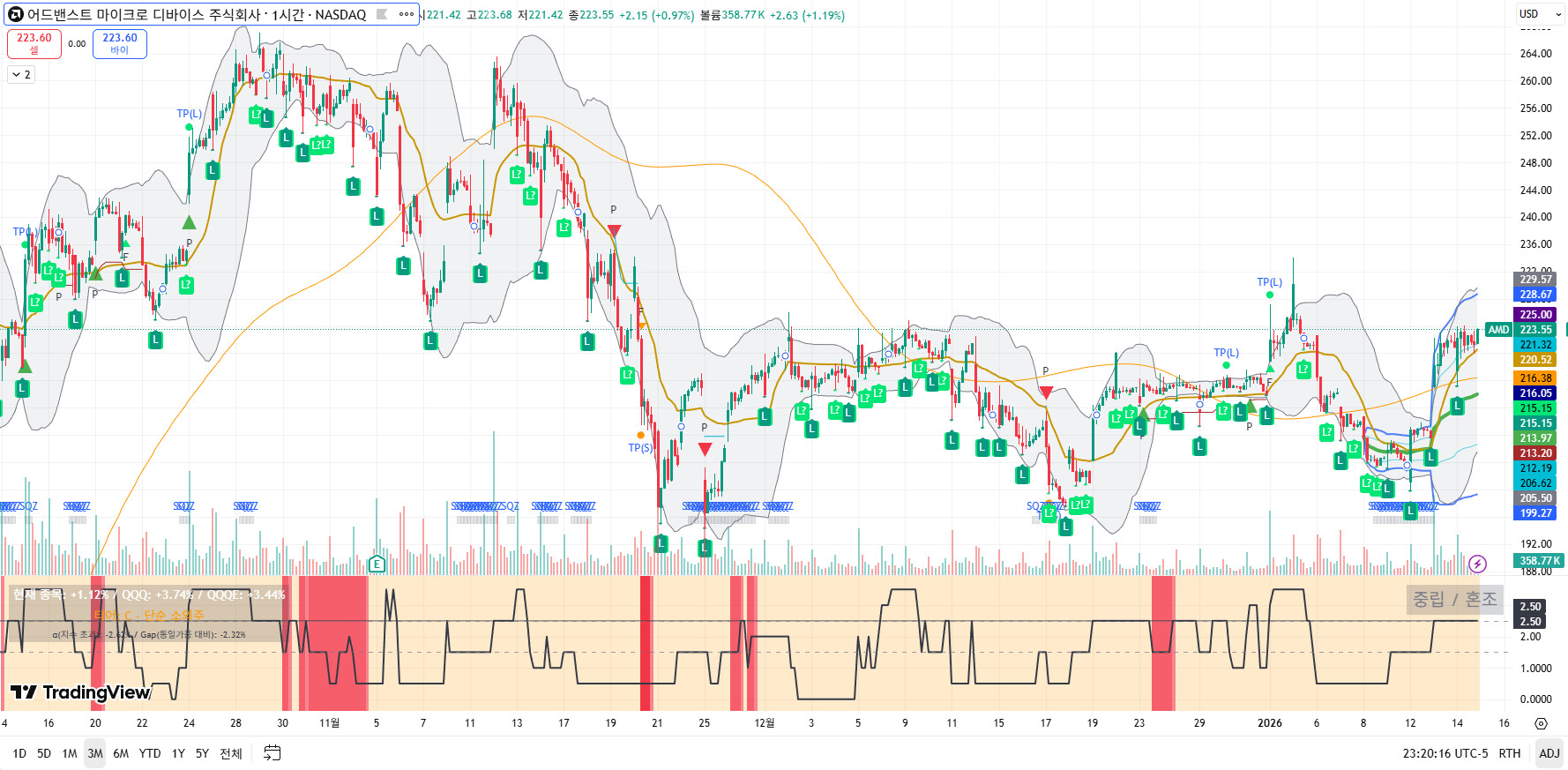This screenshot has height=770, width=1568.
Task: Click the 264.00 price scale value
Action: (x=1535, y=54)
